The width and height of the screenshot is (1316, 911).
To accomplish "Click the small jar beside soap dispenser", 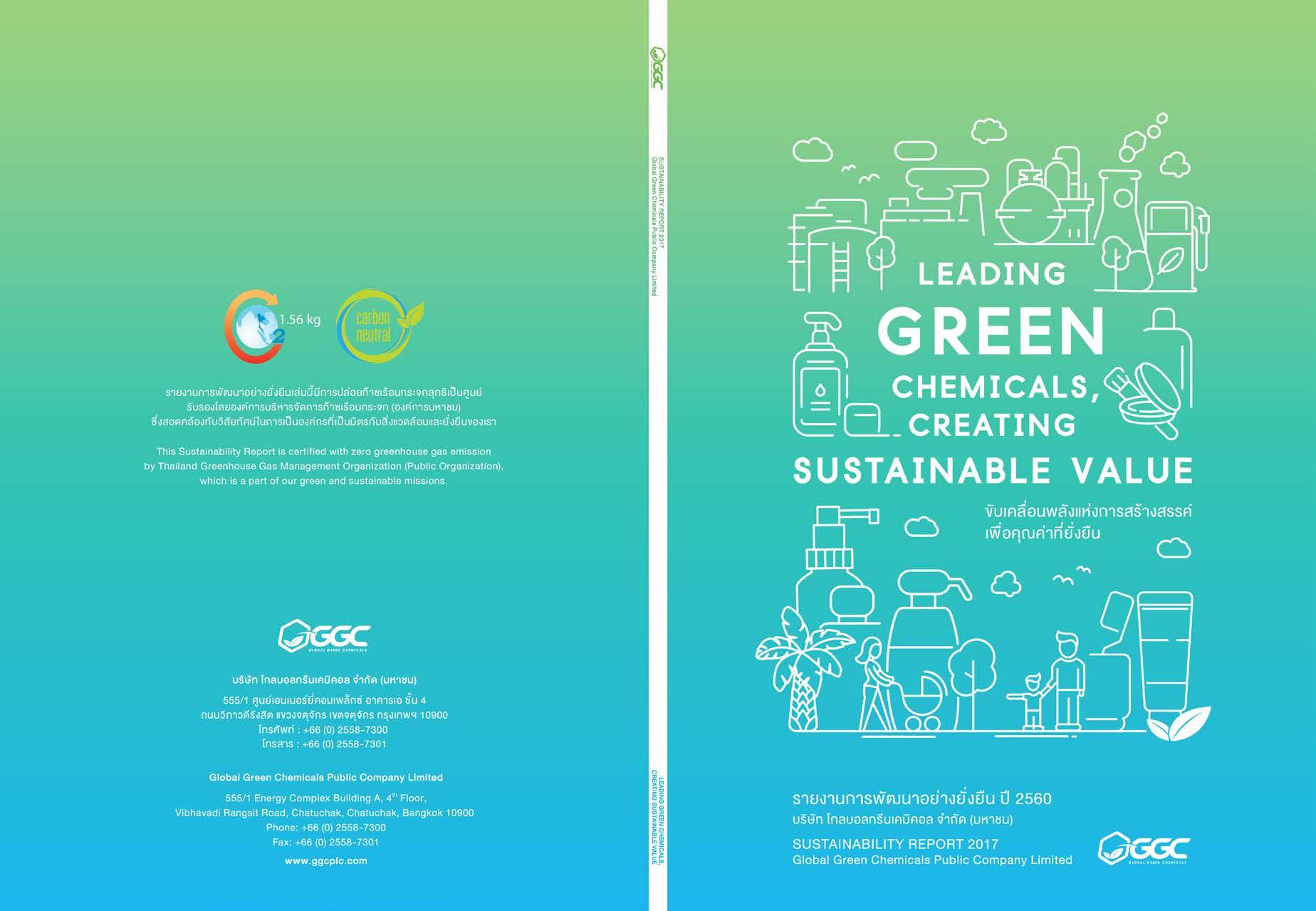I will coord(862,420).
